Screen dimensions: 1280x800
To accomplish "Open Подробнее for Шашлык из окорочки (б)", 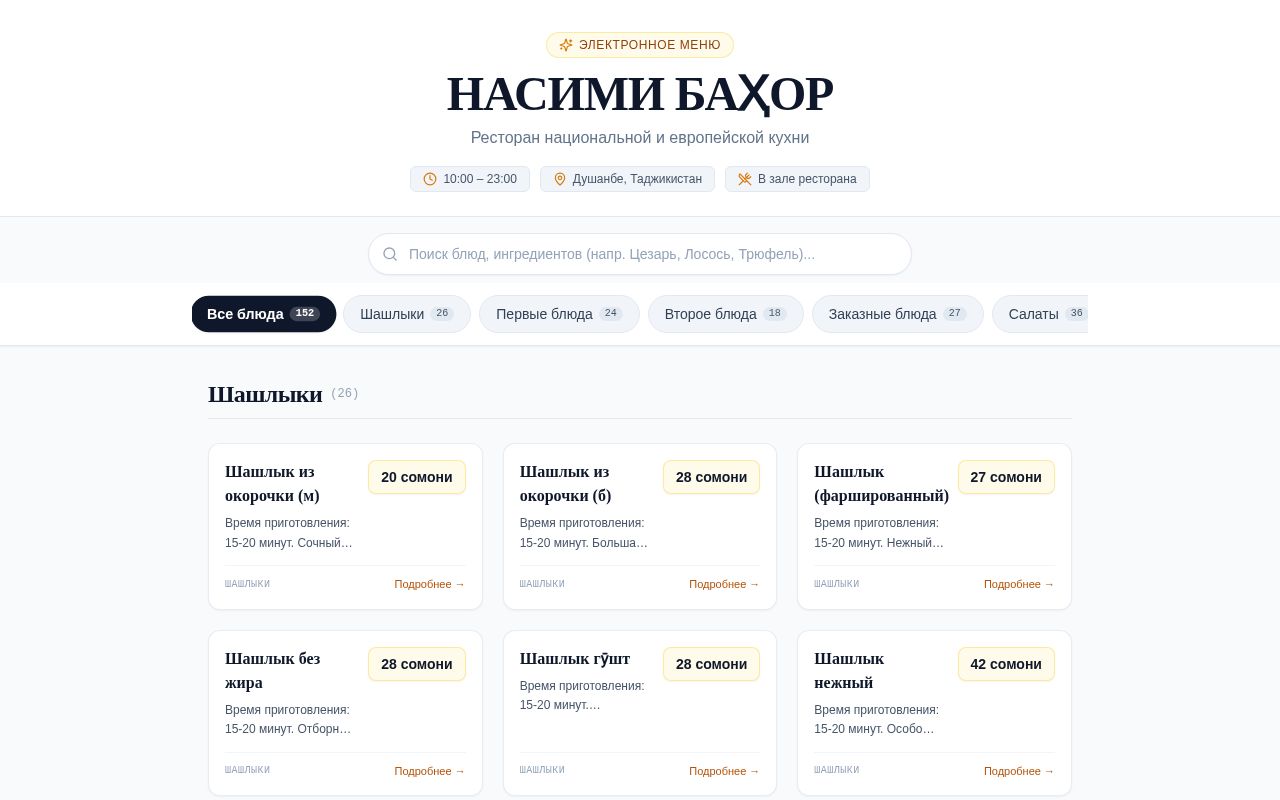I will pos(724,584).
